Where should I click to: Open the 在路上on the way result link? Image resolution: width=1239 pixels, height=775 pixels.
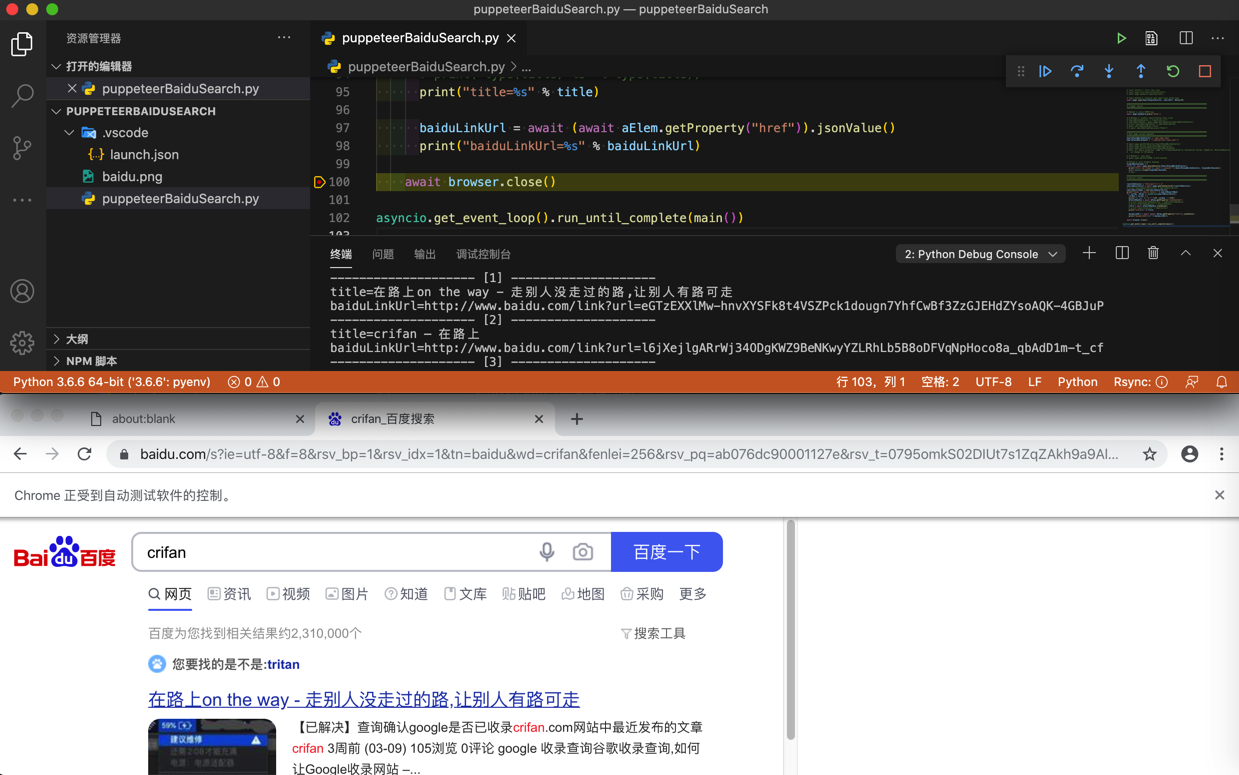tap(364, 699)
